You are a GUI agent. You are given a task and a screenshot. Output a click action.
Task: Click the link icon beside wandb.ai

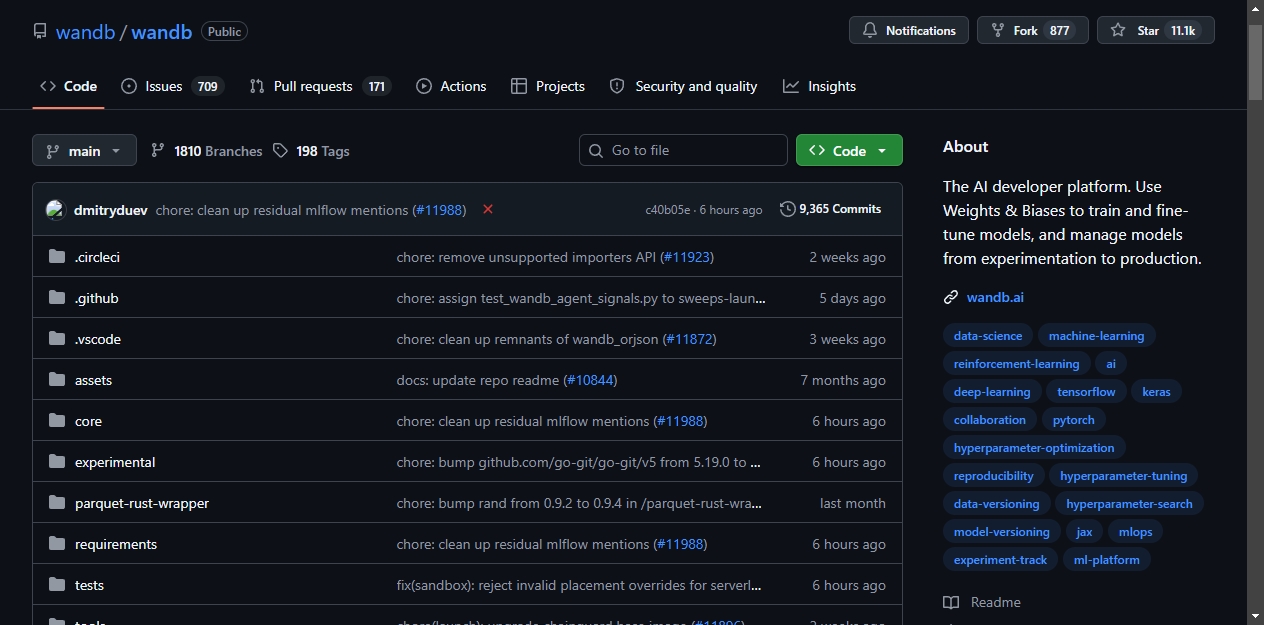[x=951, y=297]
